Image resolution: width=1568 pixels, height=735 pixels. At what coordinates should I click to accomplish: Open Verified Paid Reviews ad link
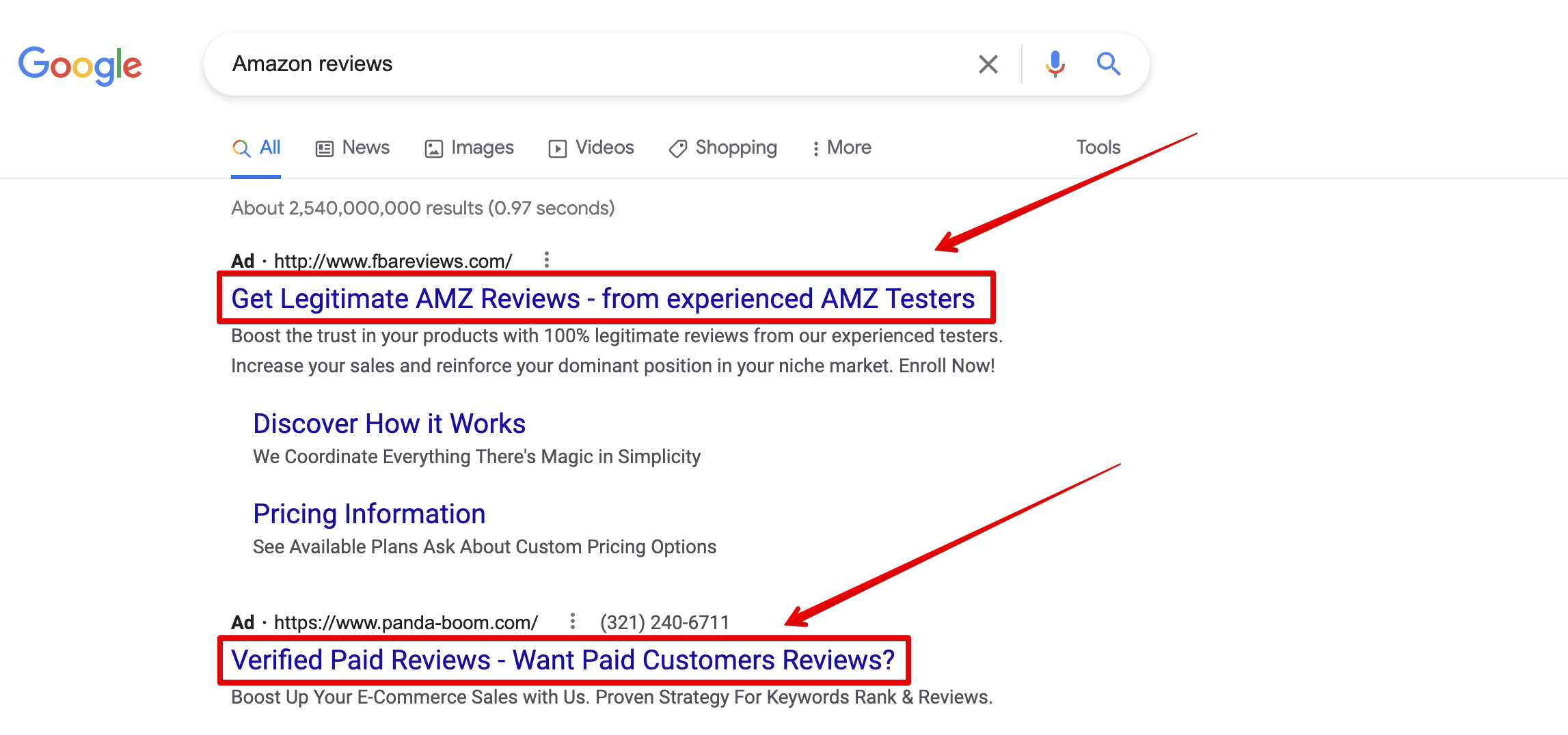coord(563,660)
